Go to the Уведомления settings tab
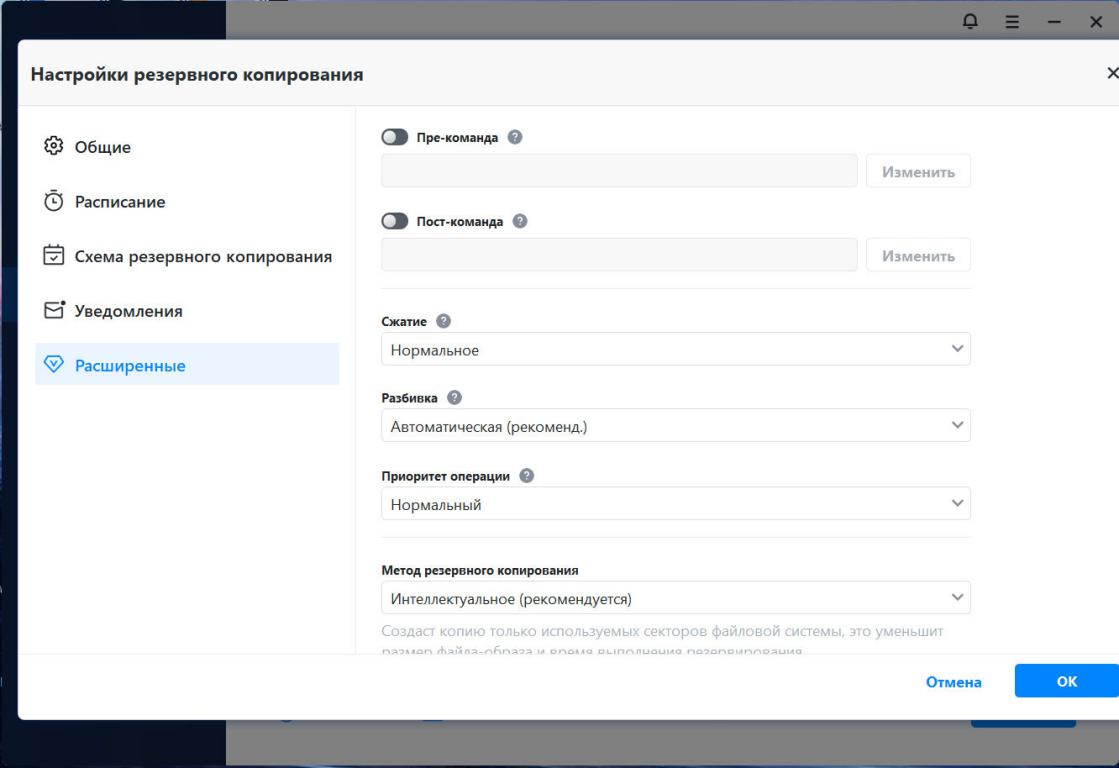This screenshot has width=1119, height=768. (128, 311)
